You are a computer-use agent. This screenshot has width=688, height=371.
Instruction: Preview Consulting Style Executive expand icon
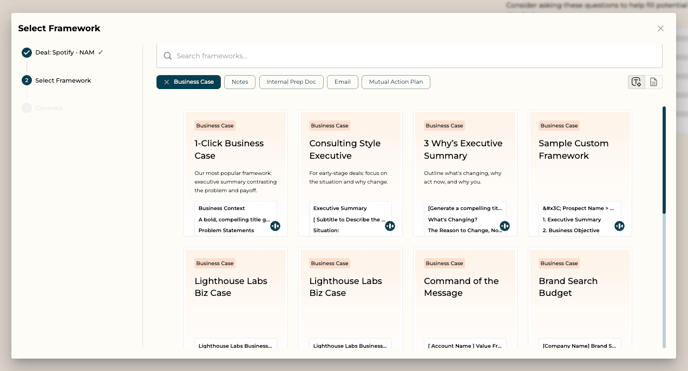(x=390, y=226)
